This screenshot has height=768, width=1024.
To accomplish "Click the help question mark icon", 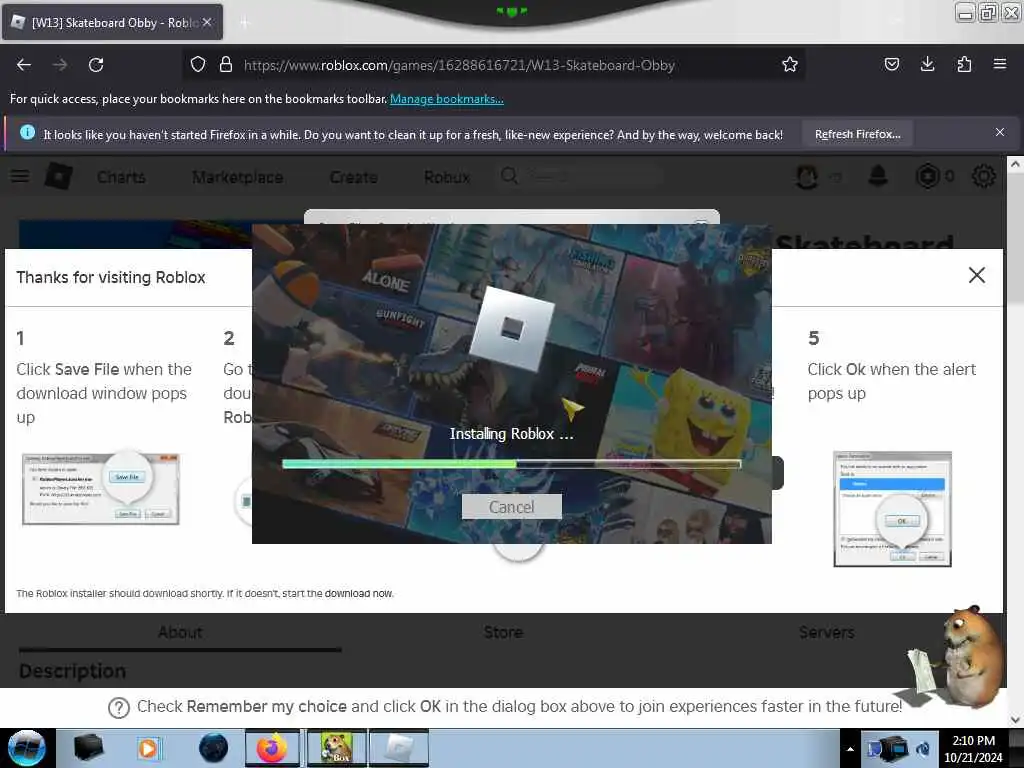I will click(118, 707).
